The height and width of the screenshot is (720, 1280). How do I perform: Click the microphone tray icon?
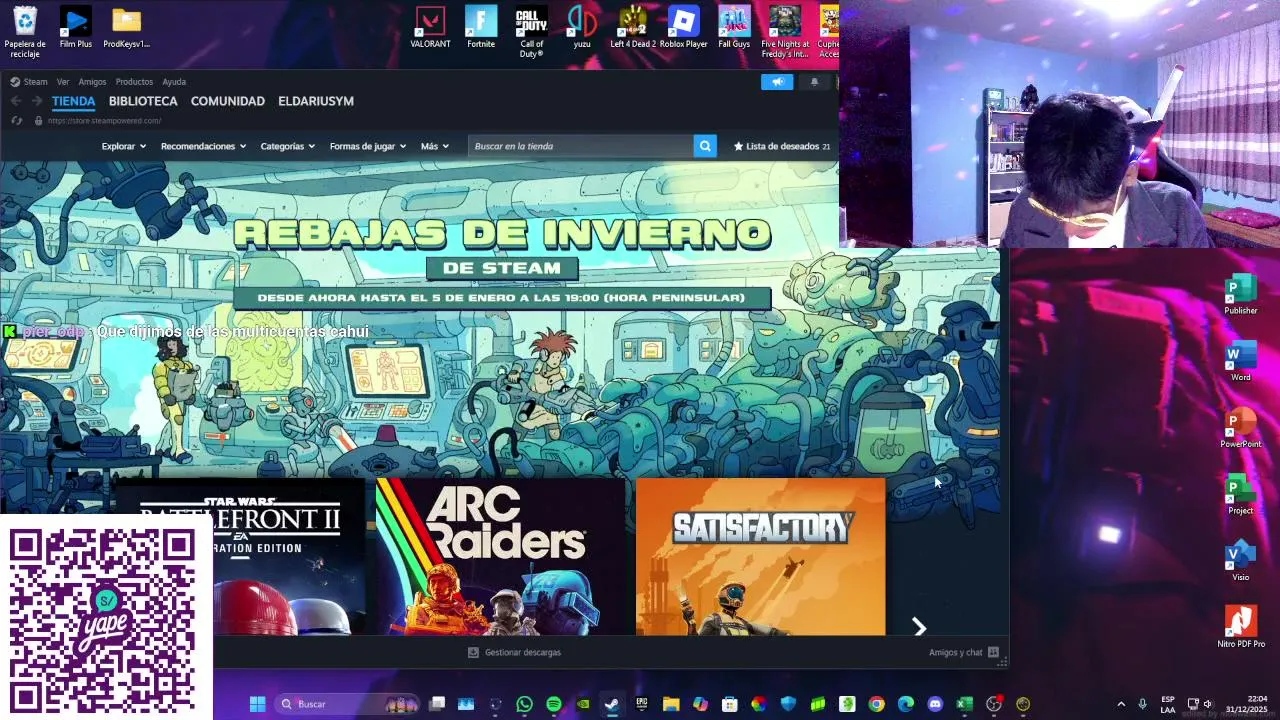pos(1143,704)
